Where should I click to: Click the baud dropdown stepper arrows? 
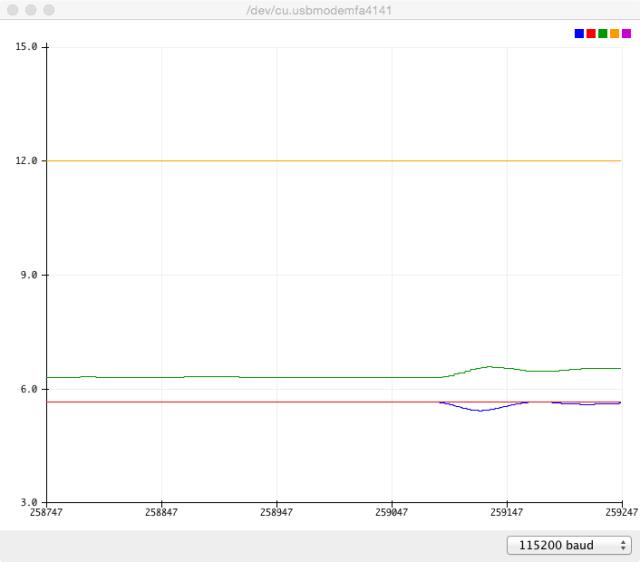[624, 545]
